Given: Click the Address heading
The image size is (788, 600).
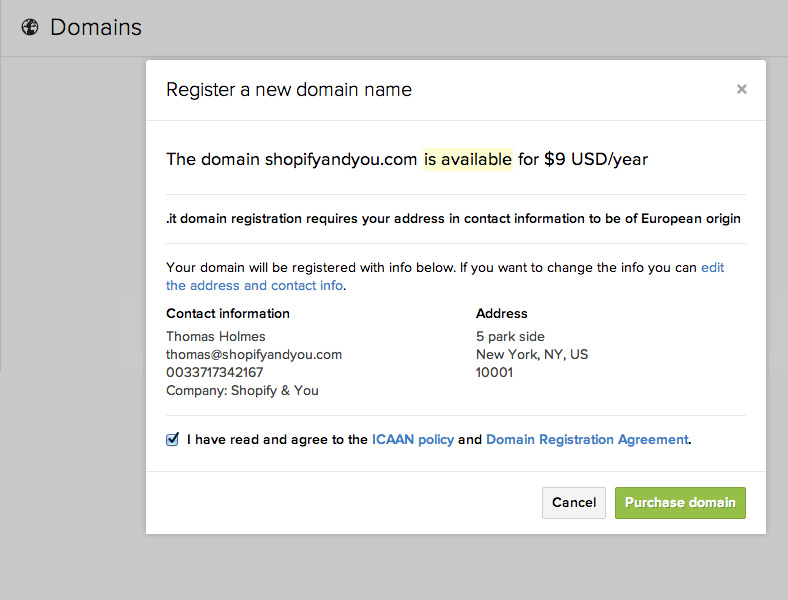Looking at the screenshot, I should (x=502, y=314).
